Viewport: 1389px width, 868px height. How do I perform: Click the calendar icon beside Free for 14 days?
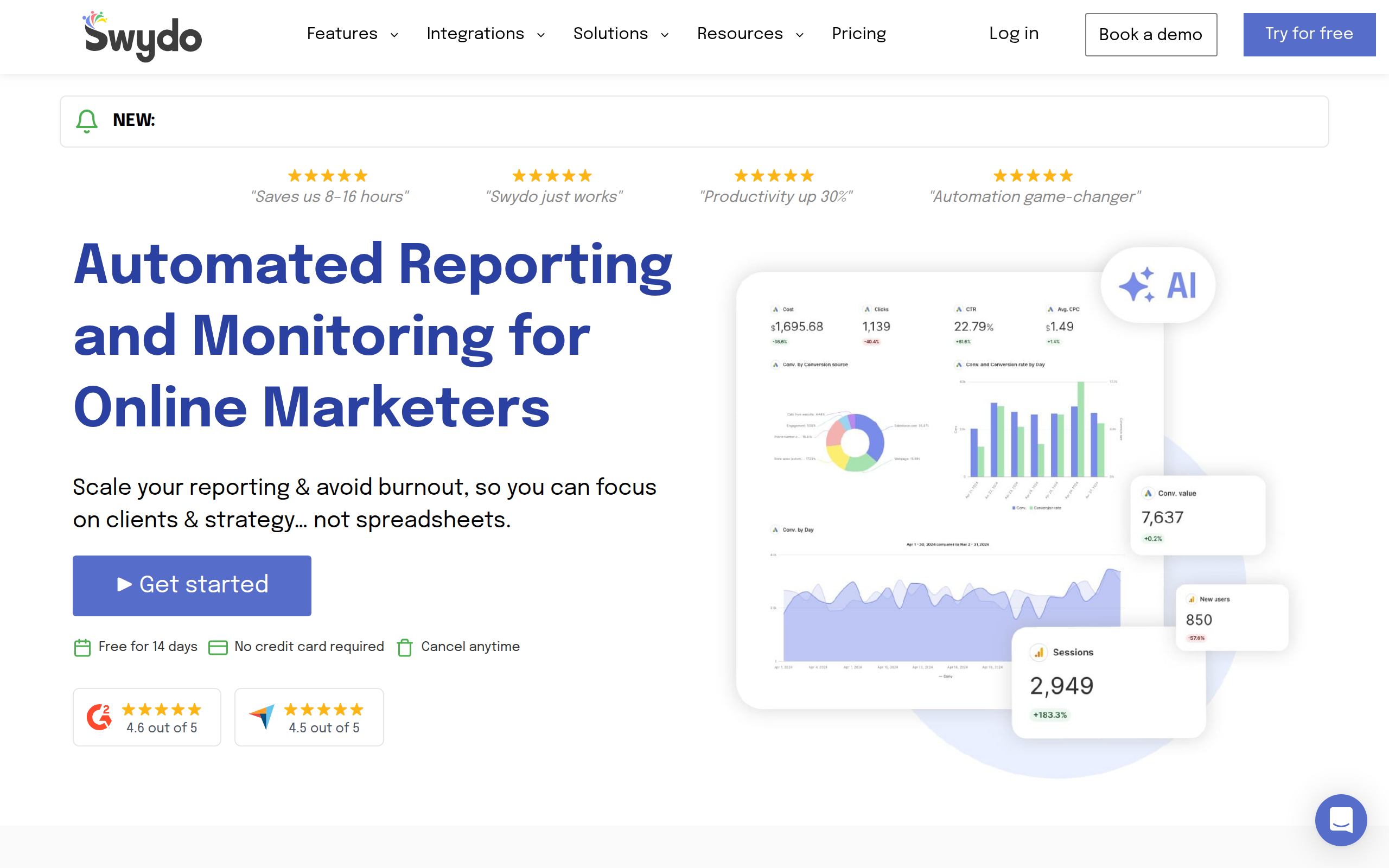(82, 648)
